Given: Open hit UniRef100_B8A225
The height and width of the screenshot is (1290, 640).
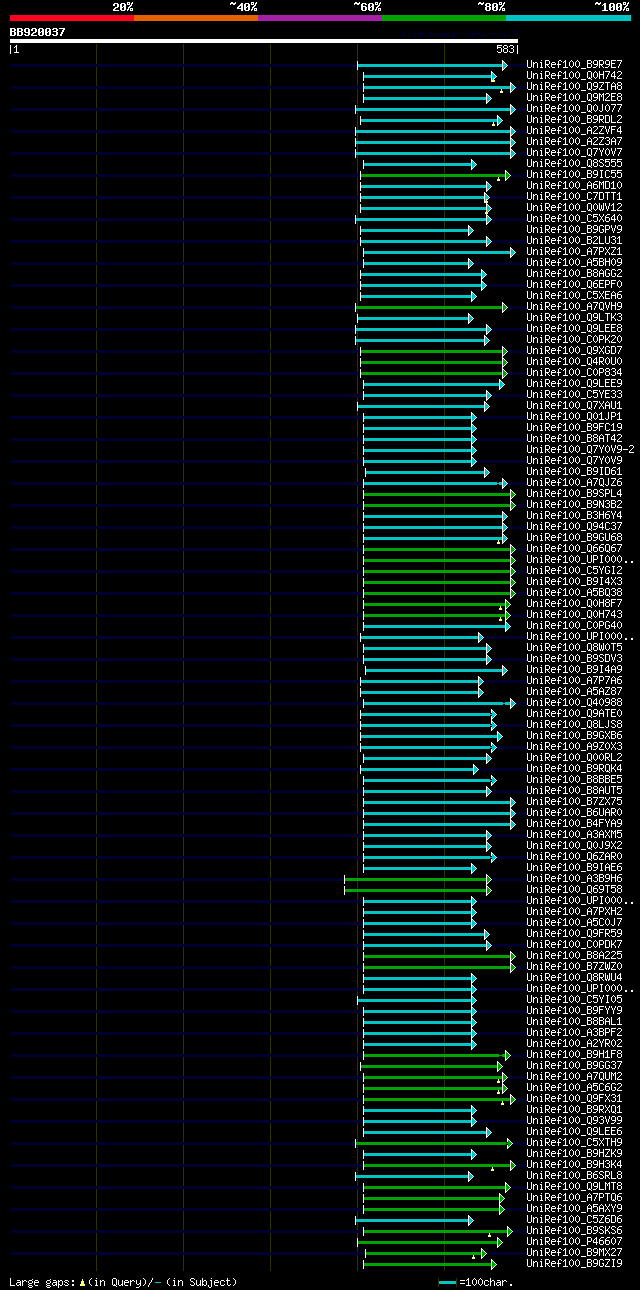Looking at the screenshot, I should tap(574, 955).
